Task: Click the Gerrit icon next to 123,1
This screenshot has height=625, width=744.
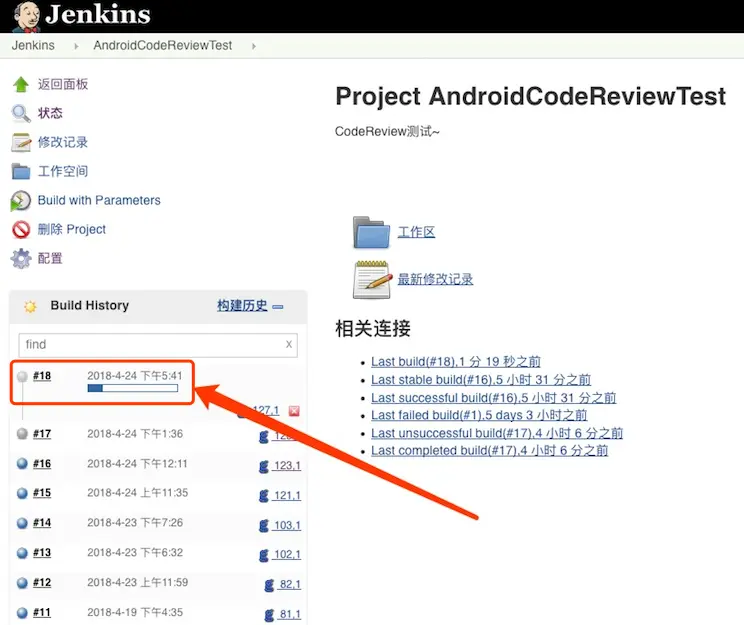Action: click(x=264, y=466)
